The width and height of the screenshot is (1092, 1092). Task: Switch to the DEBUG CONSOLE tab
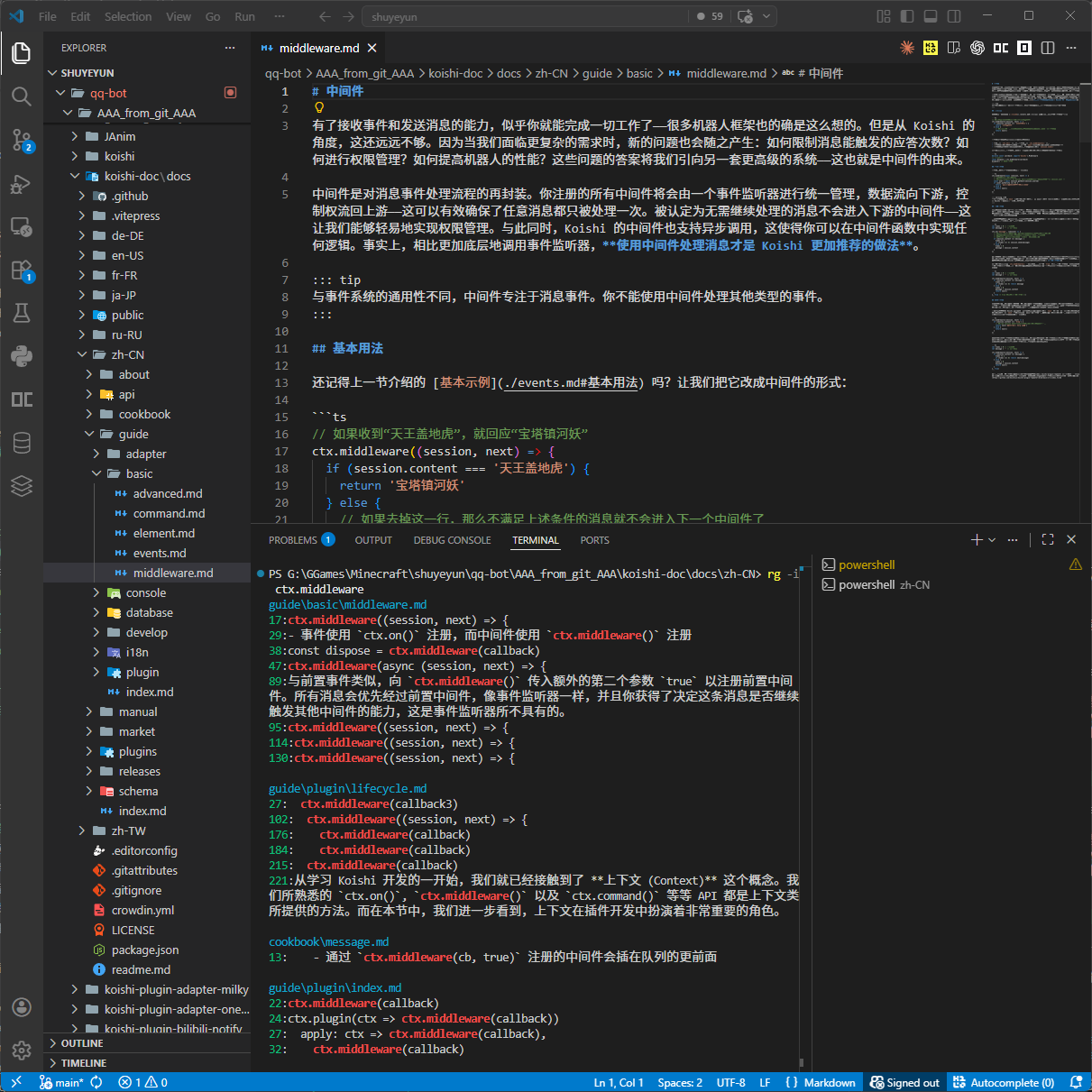[x=452, y=540]
